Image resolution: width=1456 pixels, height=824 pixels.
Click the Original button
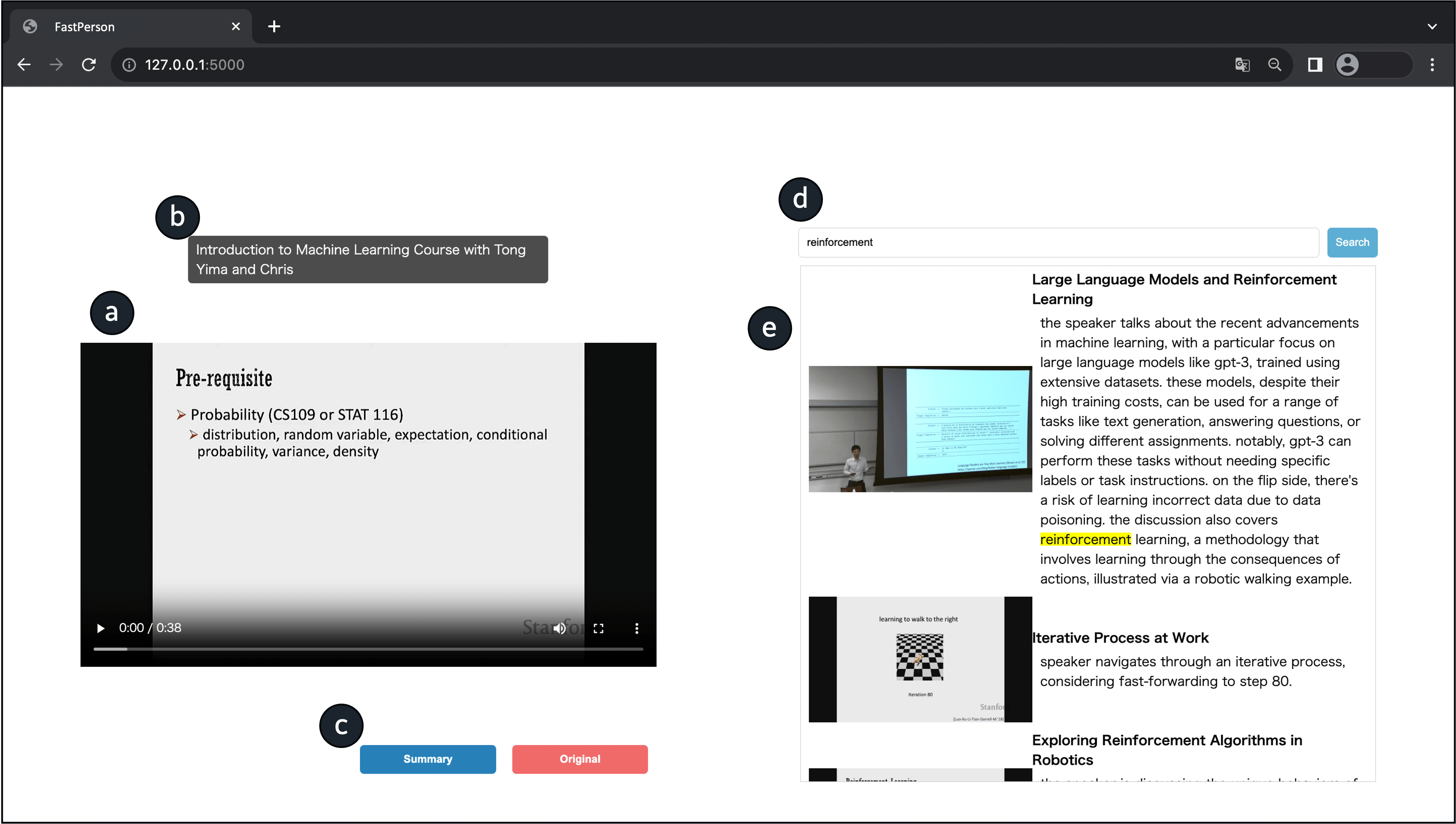click(580, 759)
